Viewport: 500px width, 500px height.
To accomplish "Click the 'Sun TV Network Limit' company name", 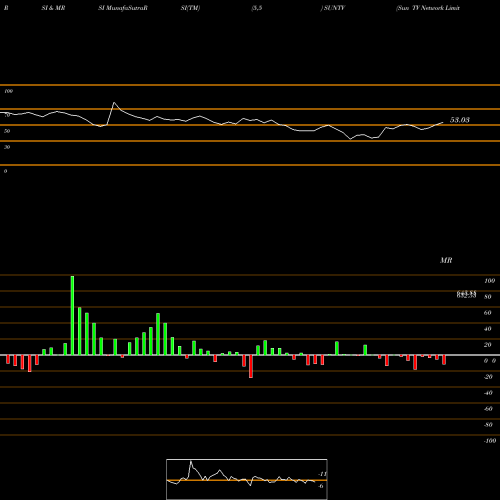I will point(428,8).
